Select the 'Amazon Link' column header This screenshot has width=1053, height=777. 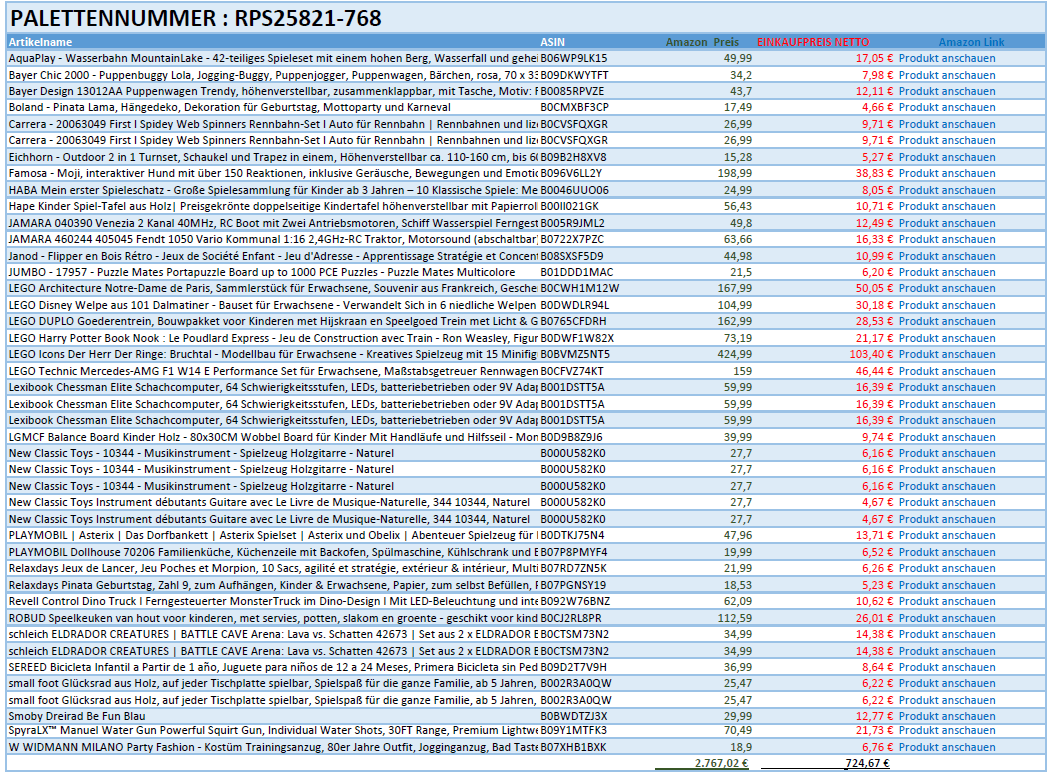[x=971, y=42]
